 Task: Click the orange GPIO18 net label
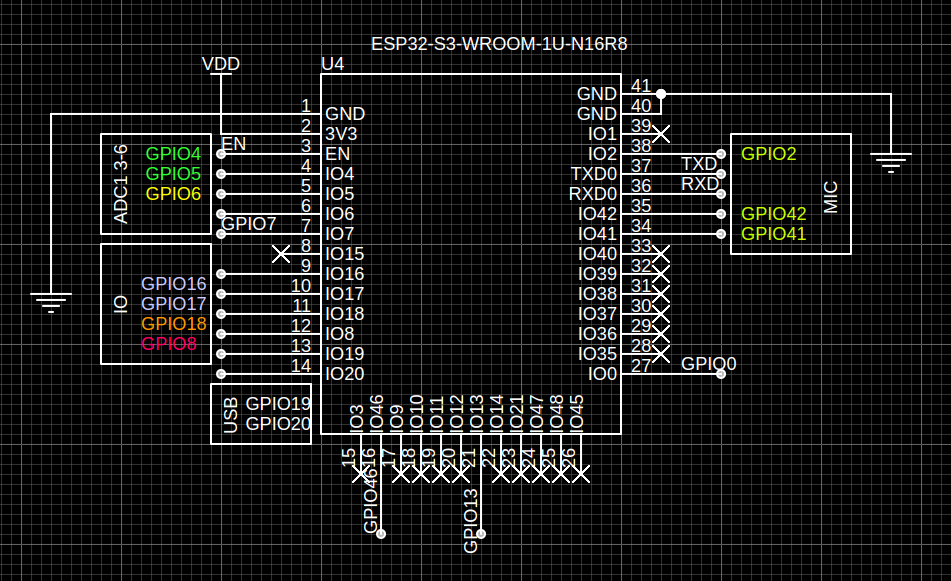click(x=173, y=323)
